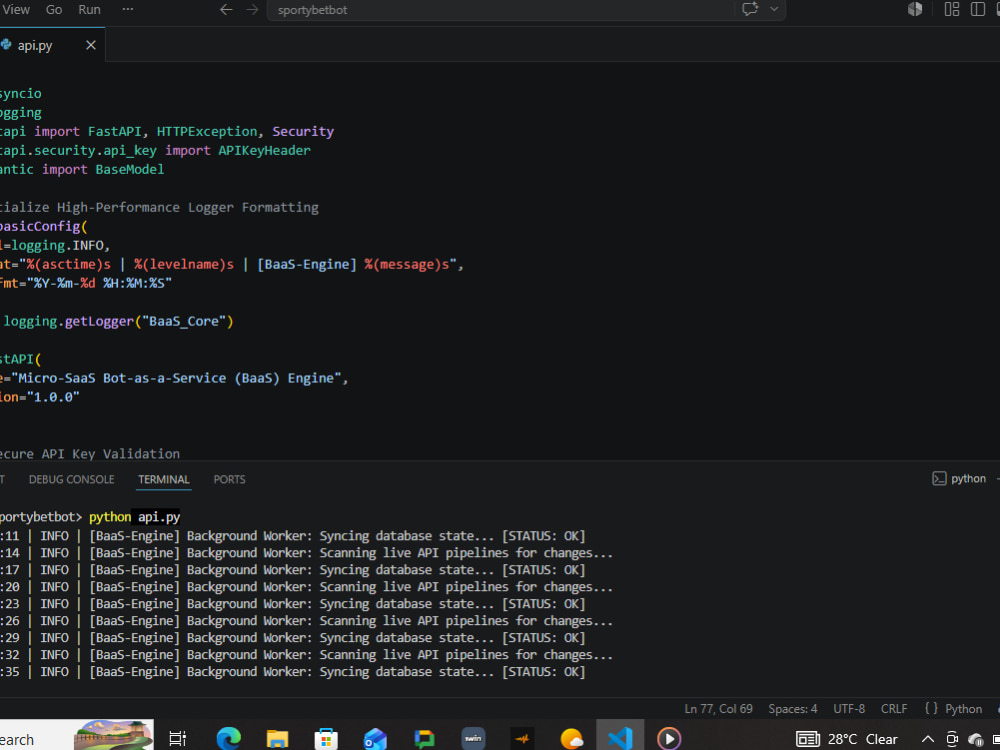This screenshot has height=750, width=1000.
Task: Navigate forward with the right arrow
Action: [252, 10]
